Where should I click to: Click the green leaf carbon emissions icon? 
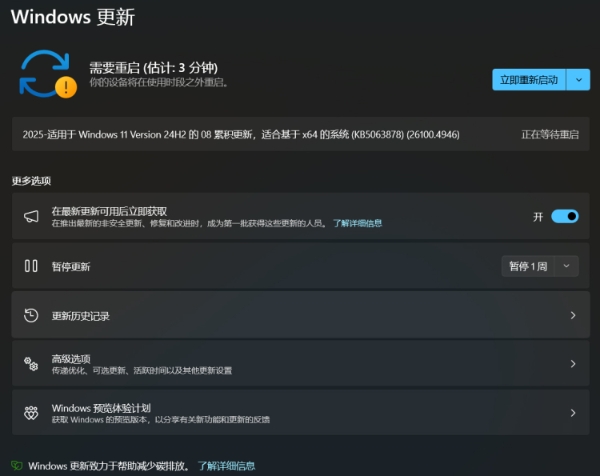16,466
